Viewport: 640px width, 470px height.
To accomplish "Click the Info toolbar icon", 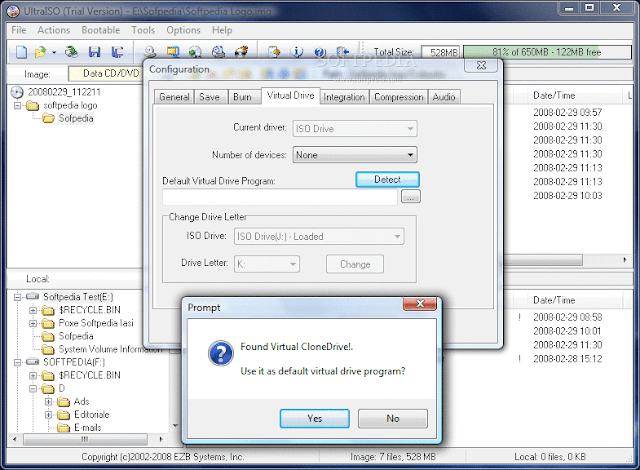I will point(297,52).
